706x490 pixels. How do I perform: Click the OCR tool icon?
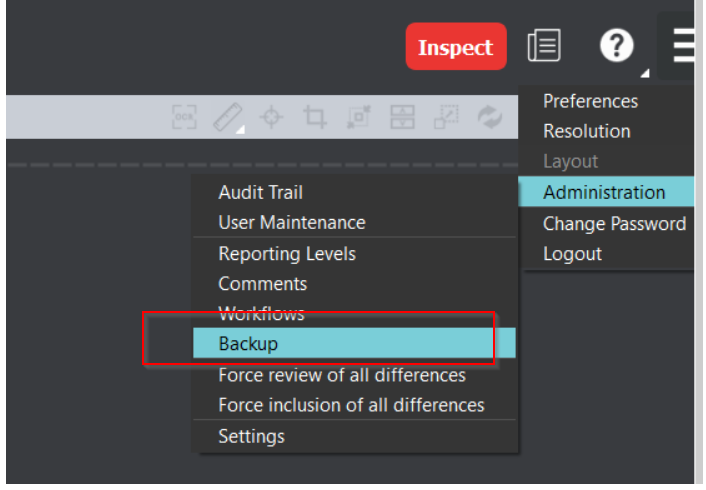[185, 117]
